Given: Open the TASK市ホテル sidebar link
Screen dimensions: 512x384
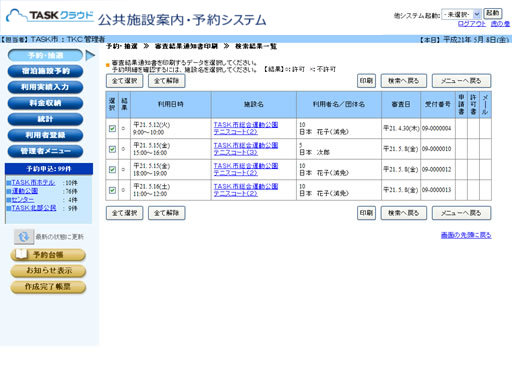Looking at the screenshot, I should pyautogui.click(x=33, y=183).
